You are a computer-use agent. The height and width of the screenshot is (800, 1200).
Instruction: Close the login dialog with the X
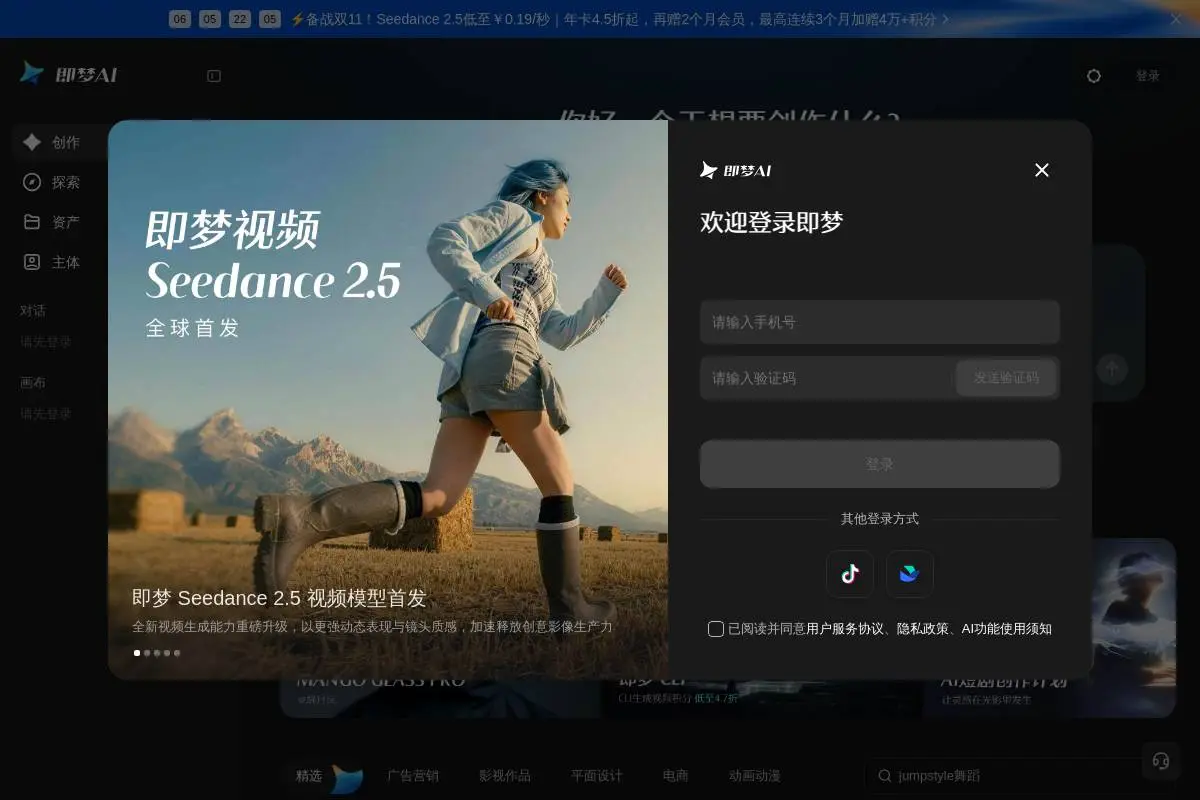(1042, 170)
